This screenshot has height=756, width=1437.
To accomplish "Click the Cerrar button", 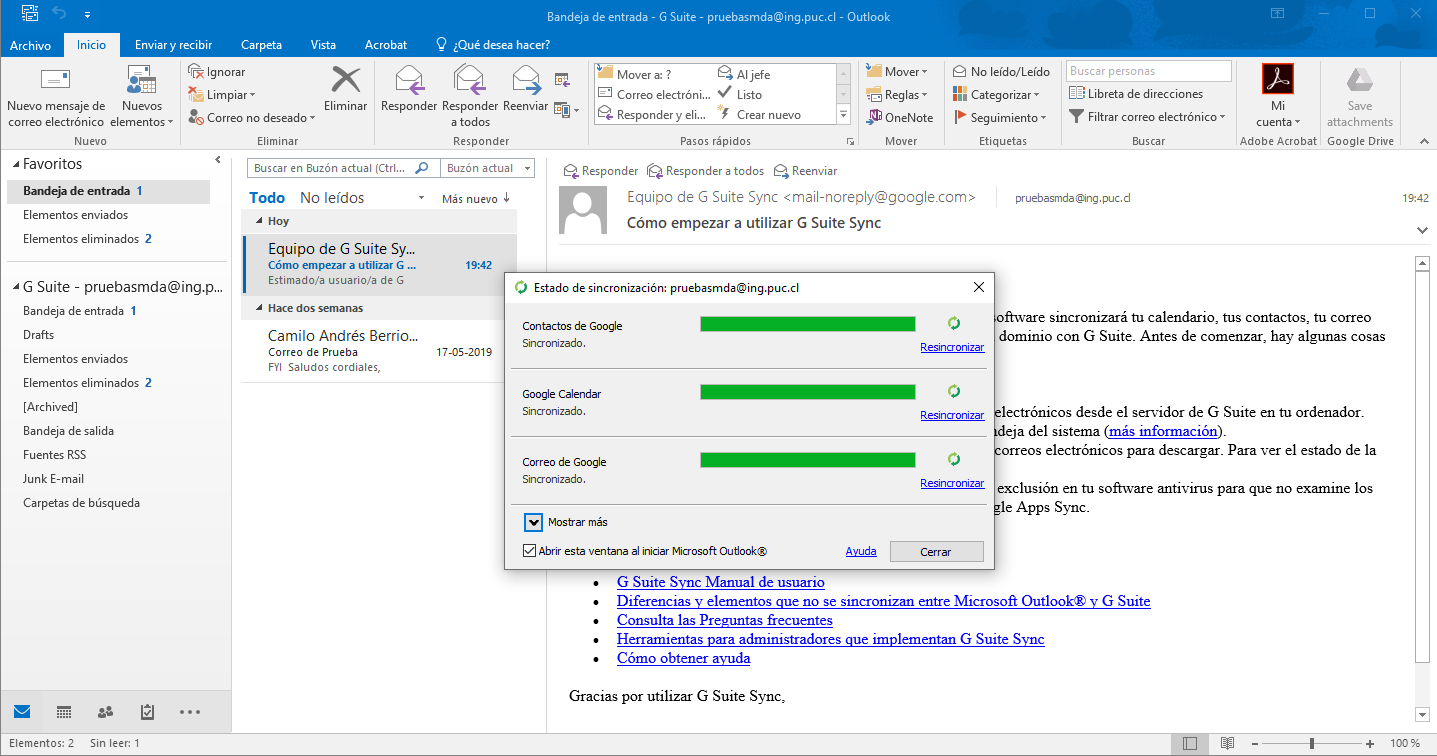I will [x=936, y=551].
